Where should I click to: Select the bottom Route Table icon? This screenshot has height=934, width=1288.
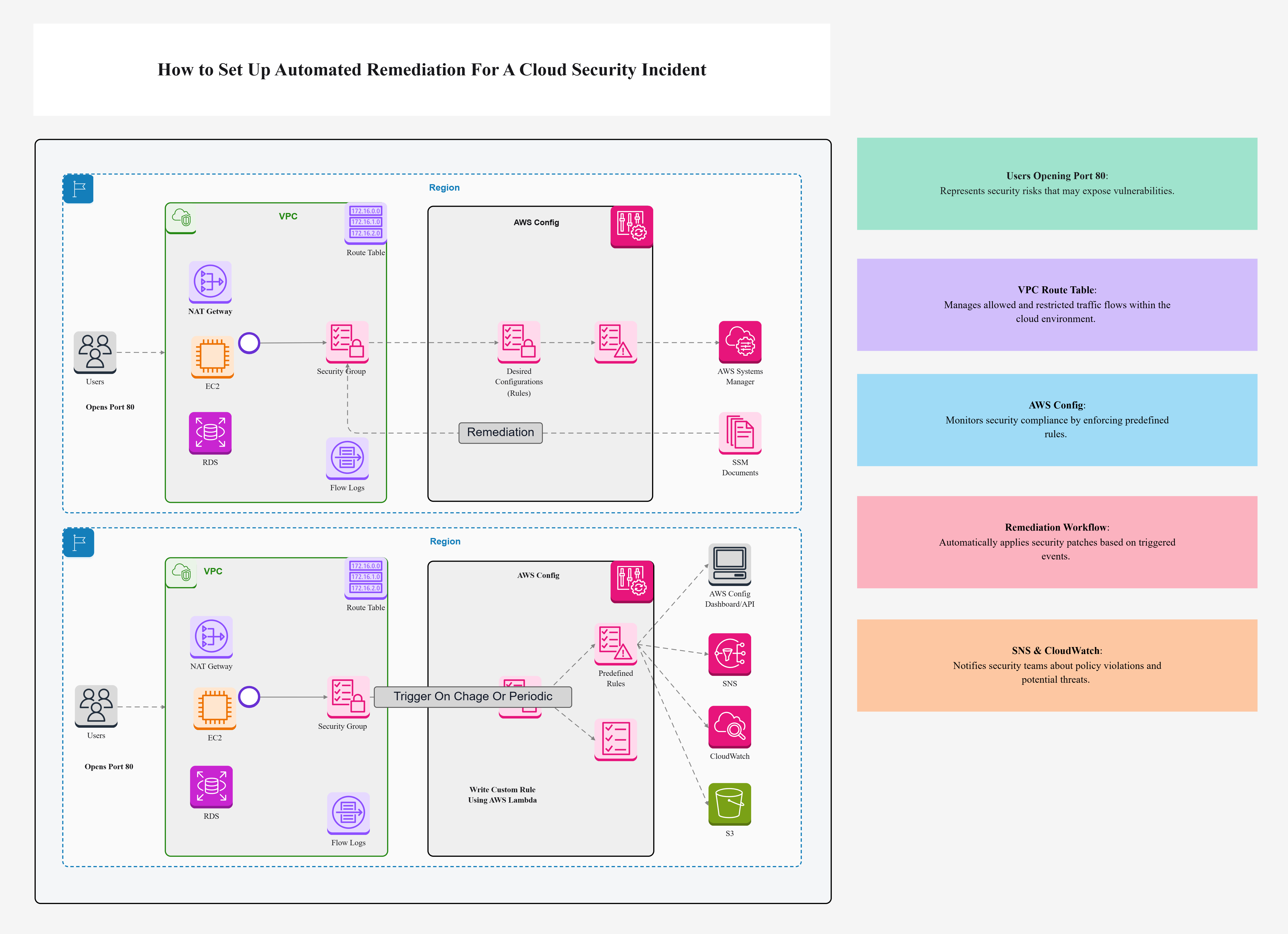click(x=366, y=578)
